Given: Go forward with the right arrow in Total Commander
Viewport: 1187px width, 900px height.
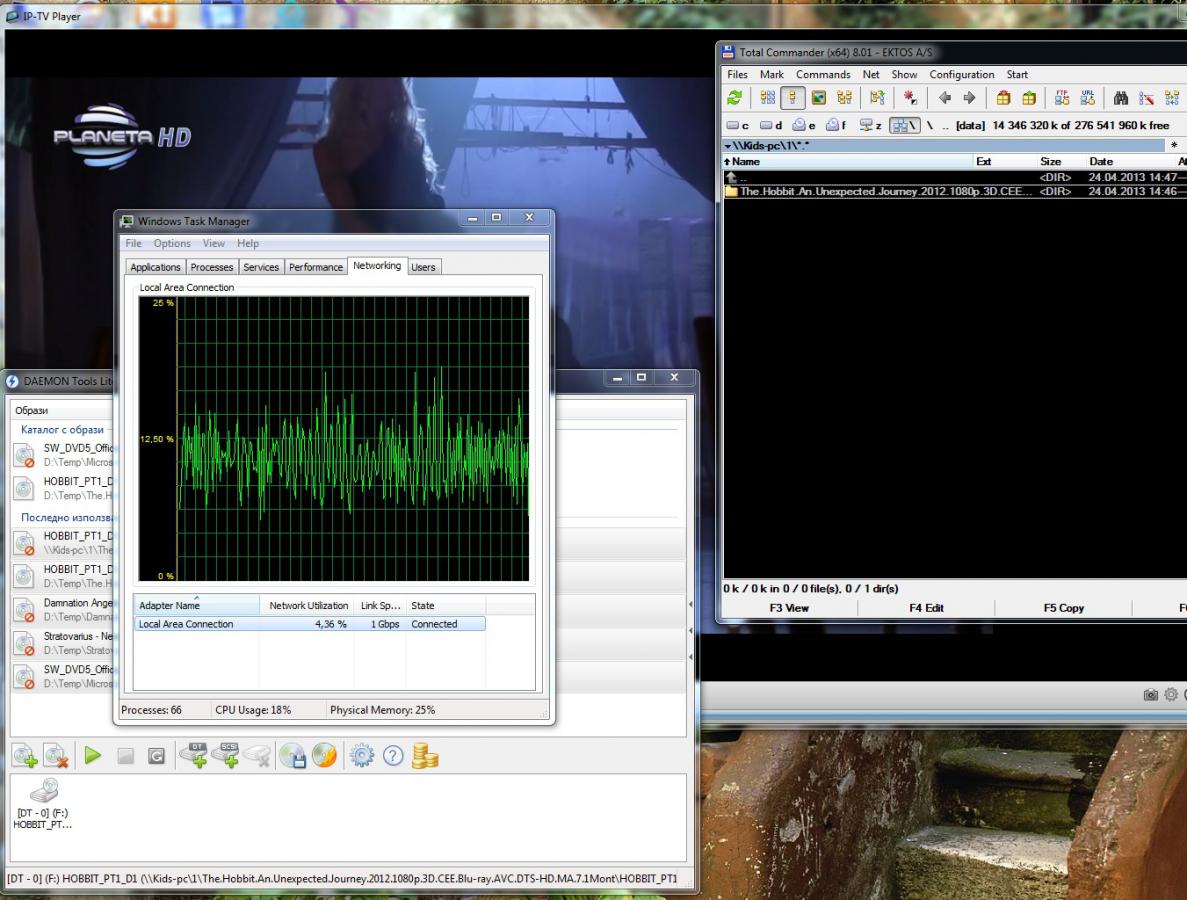Looking at the screenshot, I should click(970, 98).
